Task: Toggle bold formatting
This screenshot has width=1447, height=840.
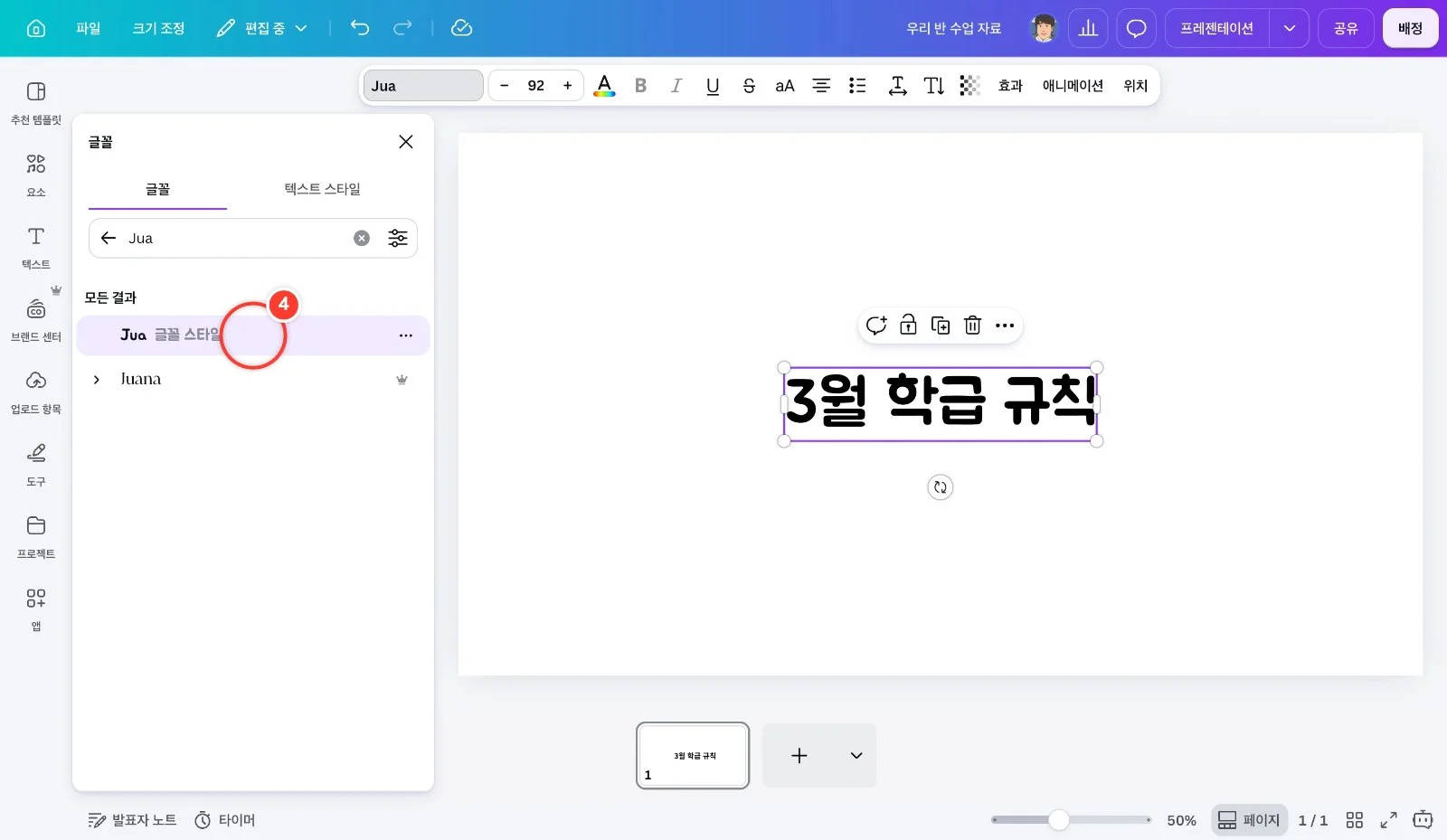Action: coord(640,86)
